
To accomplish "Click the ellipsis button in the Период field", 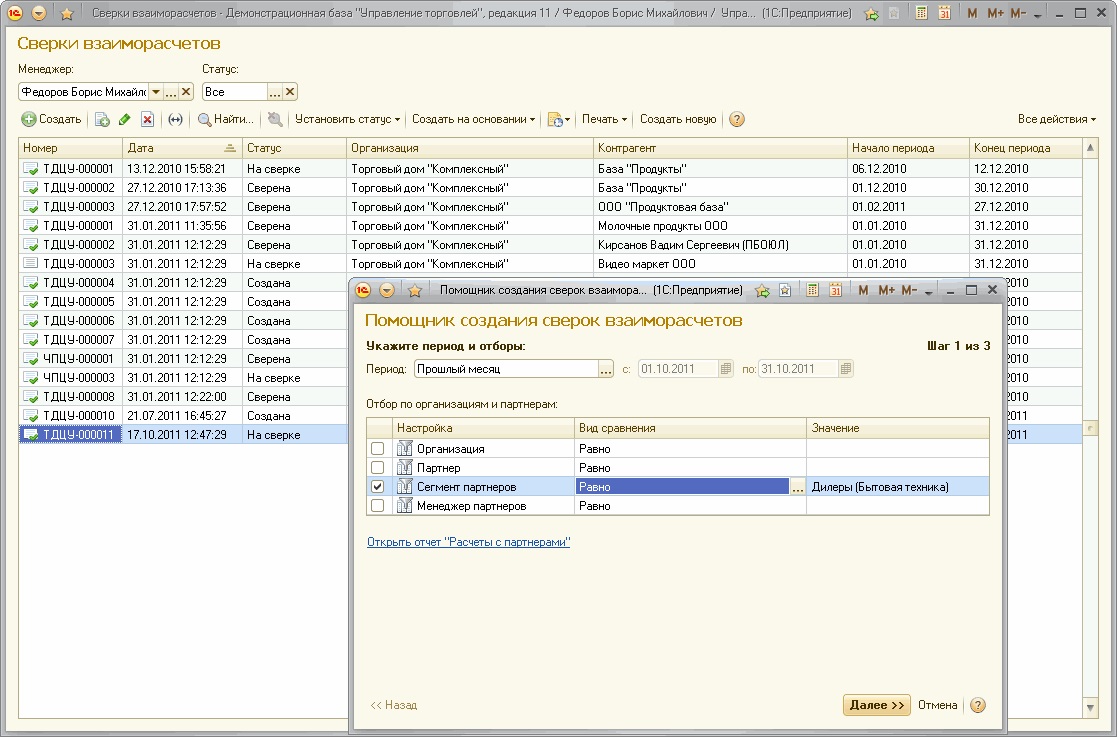I will click(606, 369).
